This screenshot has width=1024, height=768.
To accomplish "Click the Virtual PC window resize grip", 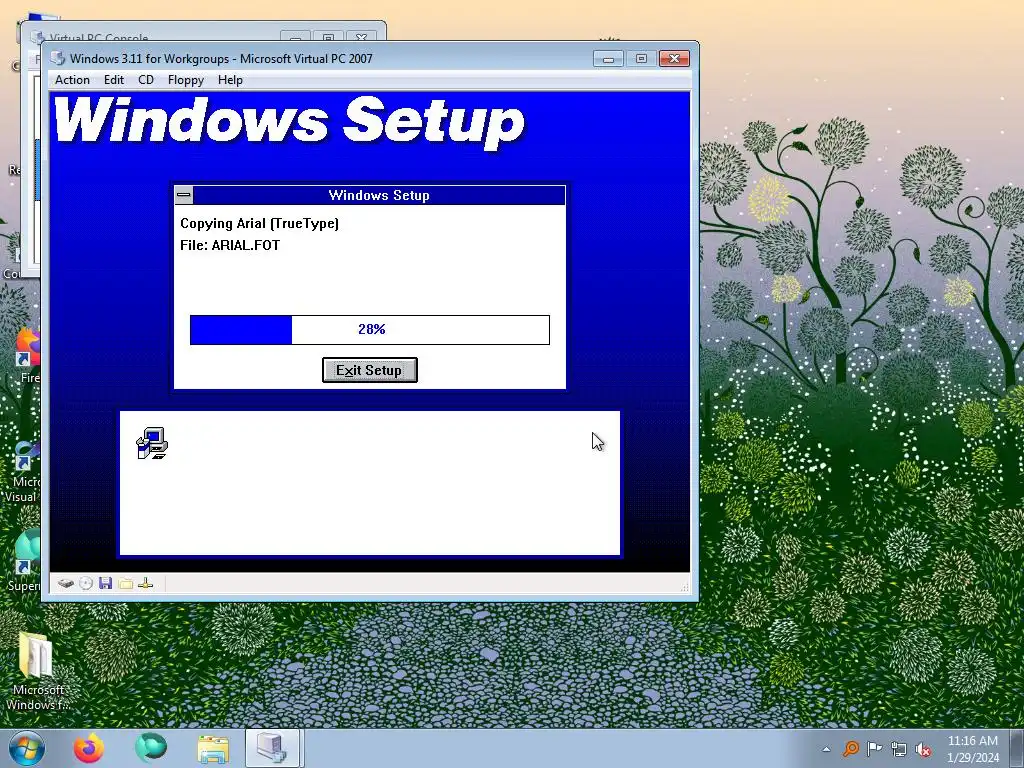I will (684, 587).
